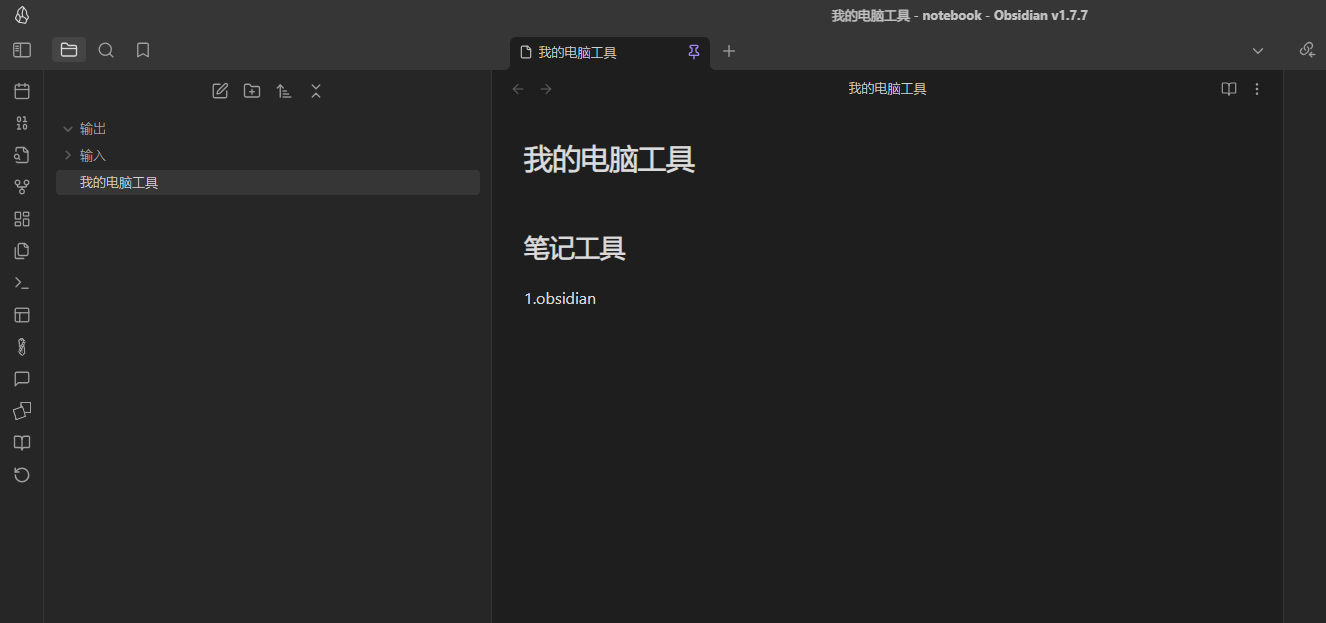Navigate back in the editor
Screen dimensions: 1326x623
(518, 89)
